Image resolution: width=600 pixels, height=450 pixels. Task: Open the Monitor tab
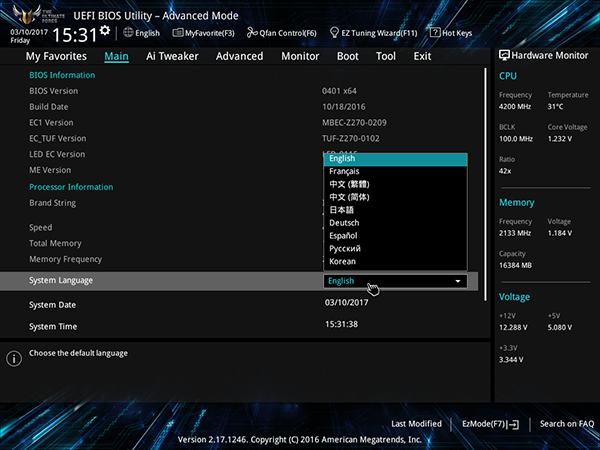tap(300, 56)
